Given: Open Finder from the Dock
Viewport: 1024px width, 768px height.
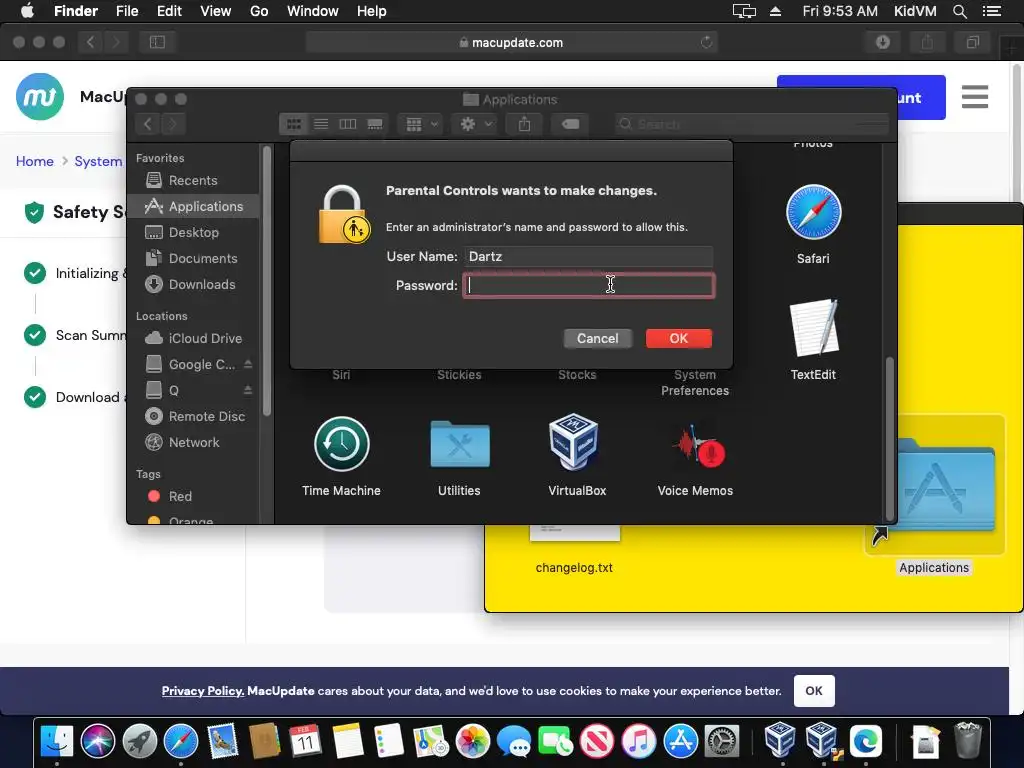Looking at the screenshot, I should coord(57,741).
